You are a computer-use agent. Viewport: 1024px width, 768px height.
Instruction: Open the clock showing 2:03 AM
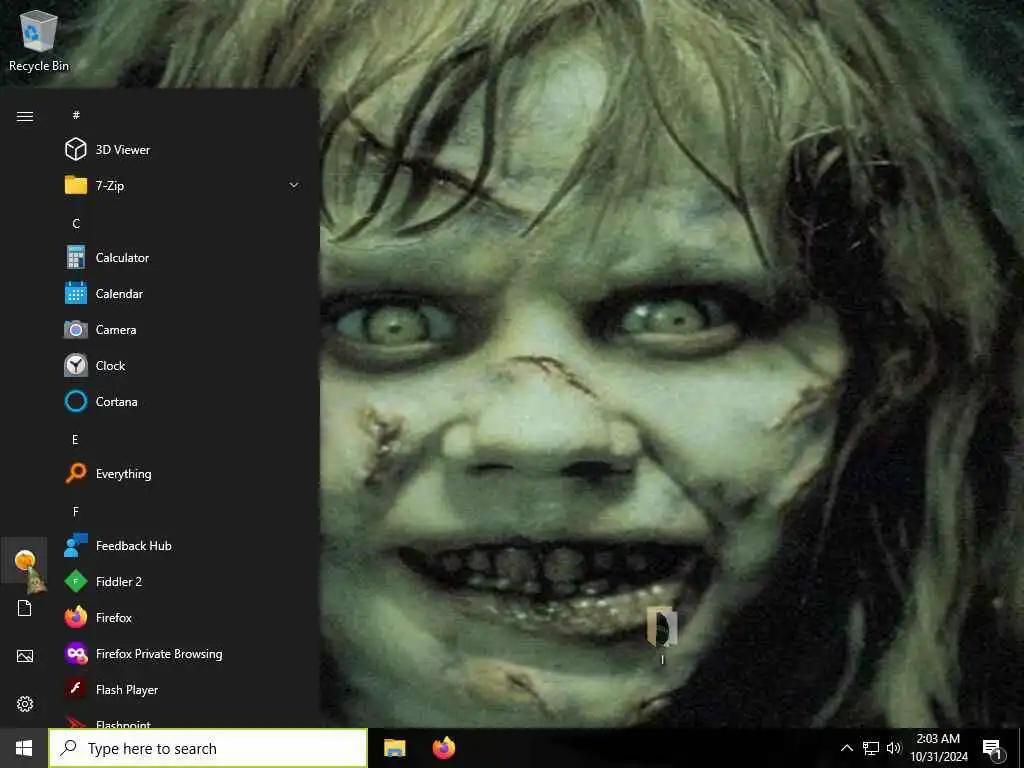coord(938,748)
